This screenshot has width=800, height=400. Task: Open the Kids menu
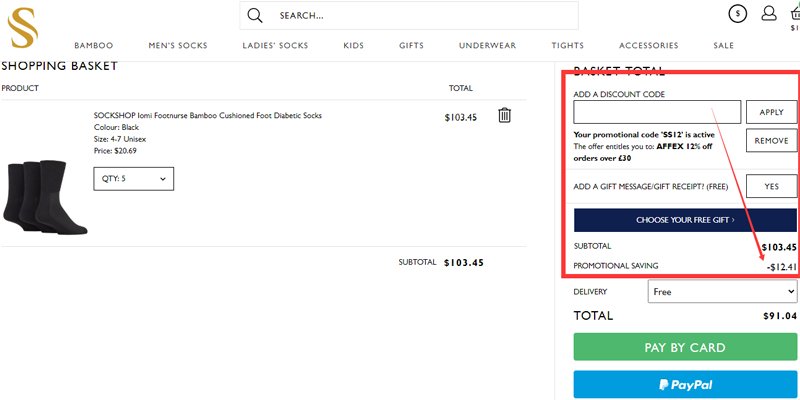[354, 45]
